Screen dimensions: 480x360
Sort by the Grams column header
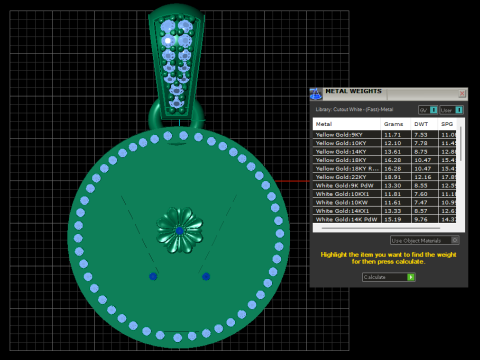396,124
